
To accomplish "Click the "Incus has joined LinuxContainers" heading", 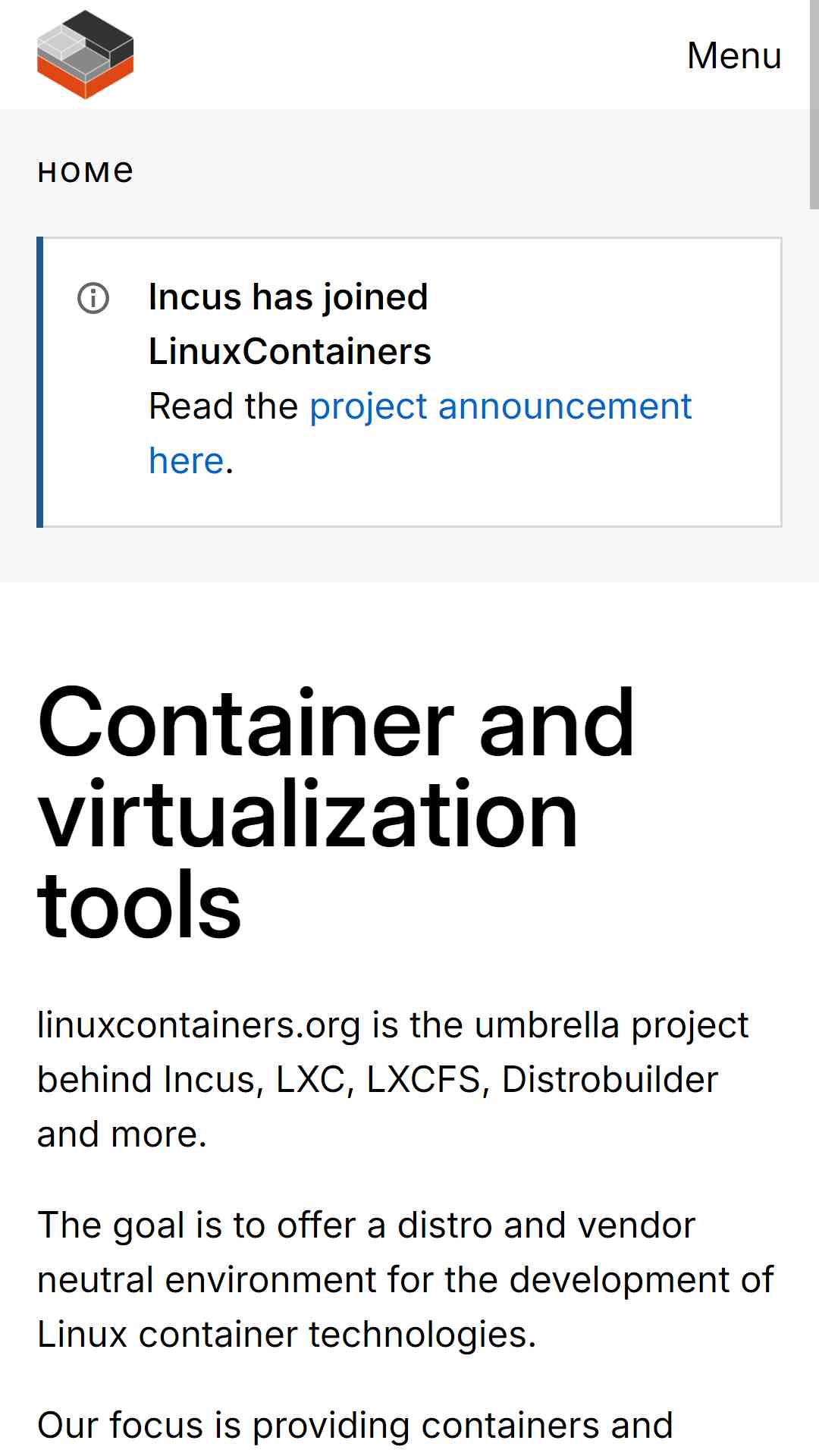I will tap(290, 324).
